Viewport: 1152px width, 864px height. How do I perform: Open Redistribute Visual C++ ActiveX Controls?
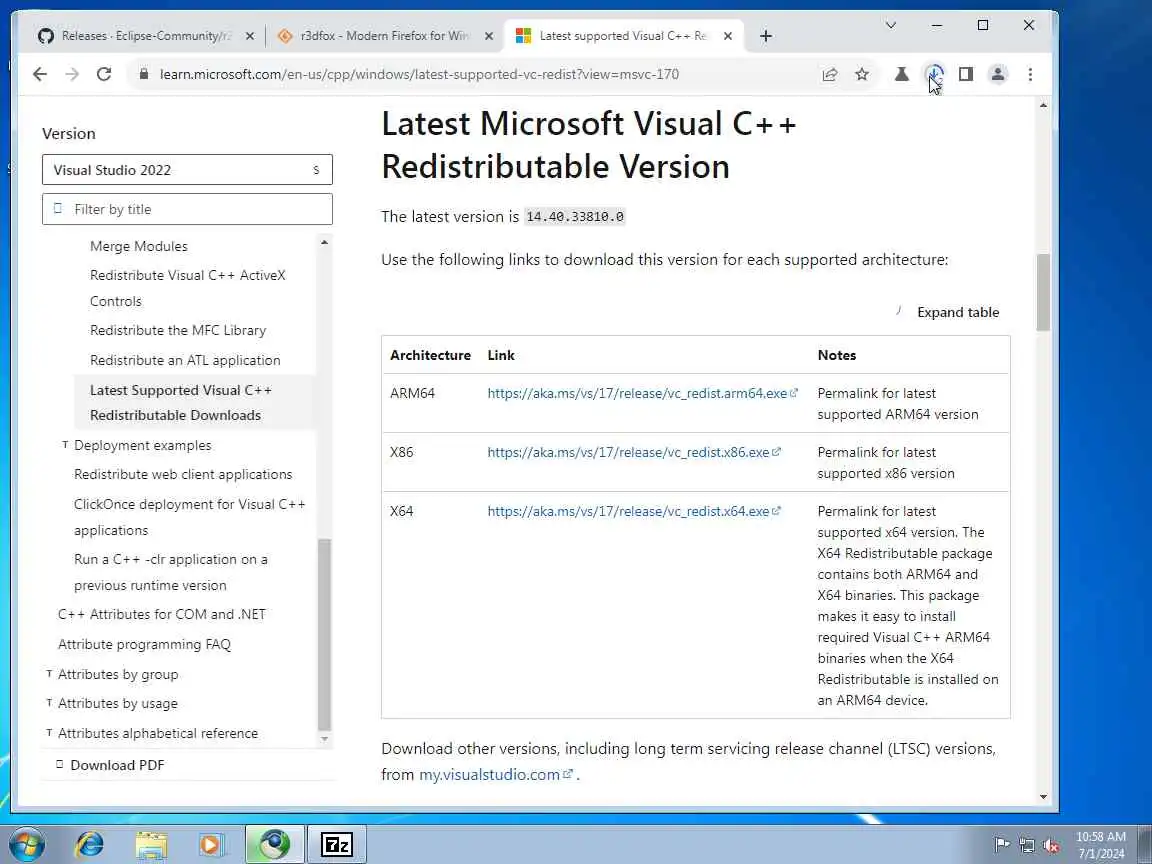point(187,288)
